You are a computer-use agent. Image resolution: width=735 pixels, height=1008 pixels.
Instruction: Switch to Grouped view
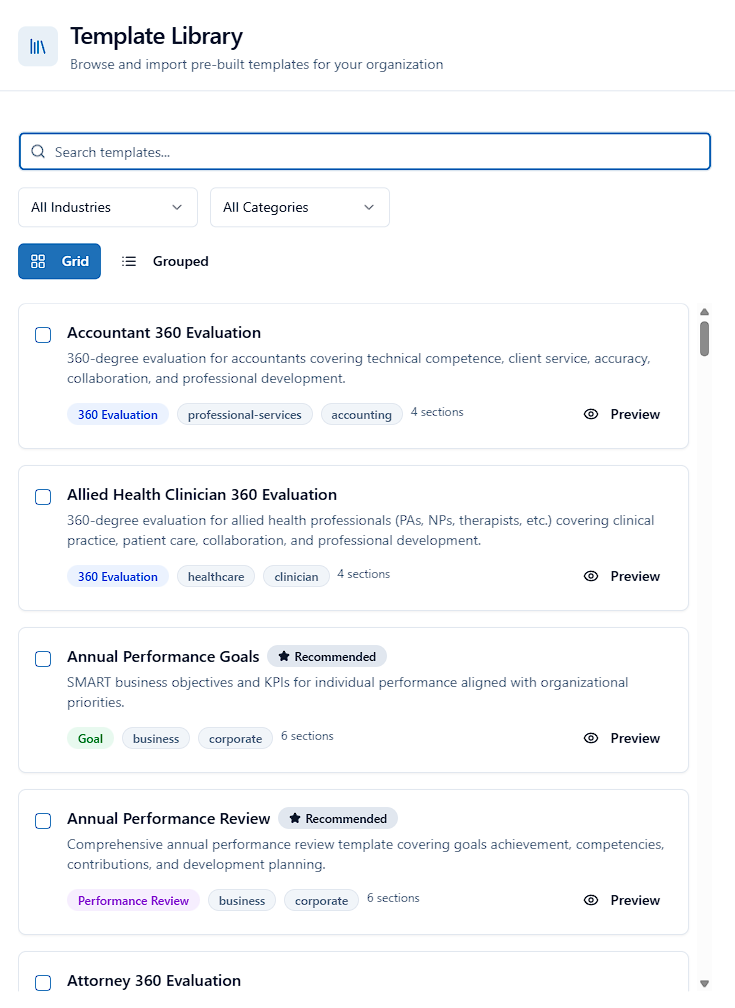165,261
